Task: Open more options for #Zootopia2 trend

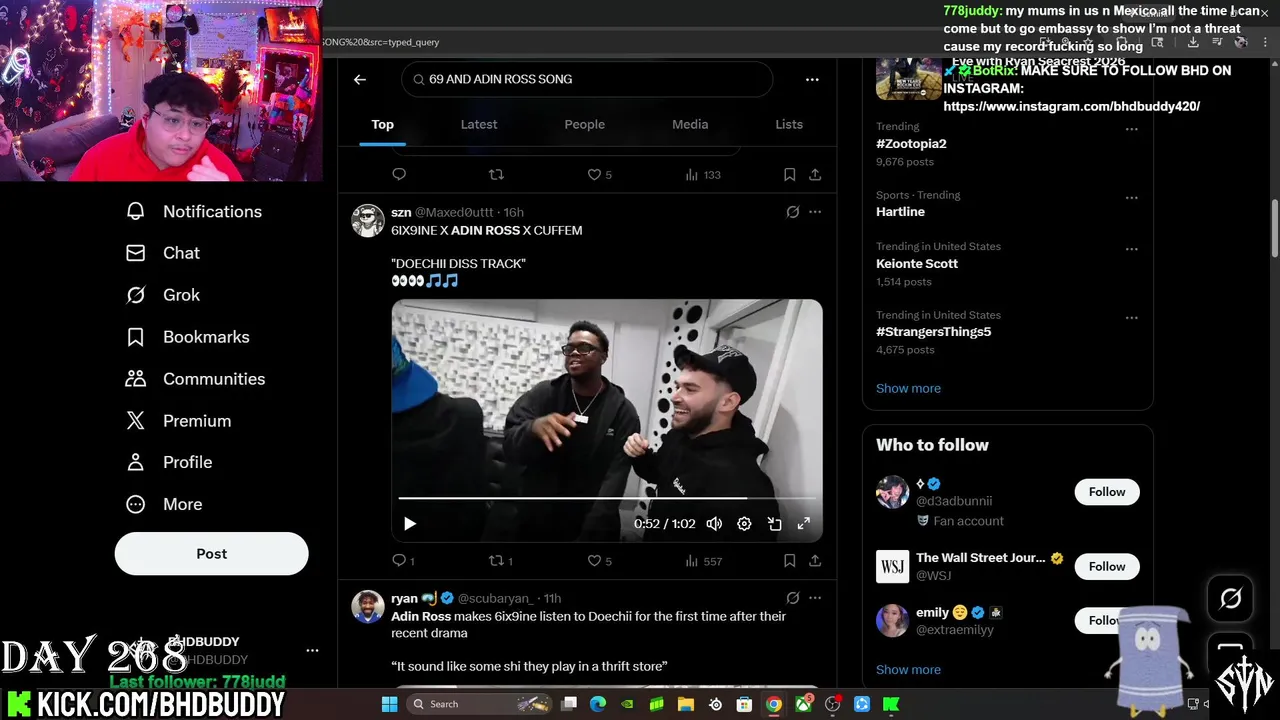Action: (x=1132, y=129)
